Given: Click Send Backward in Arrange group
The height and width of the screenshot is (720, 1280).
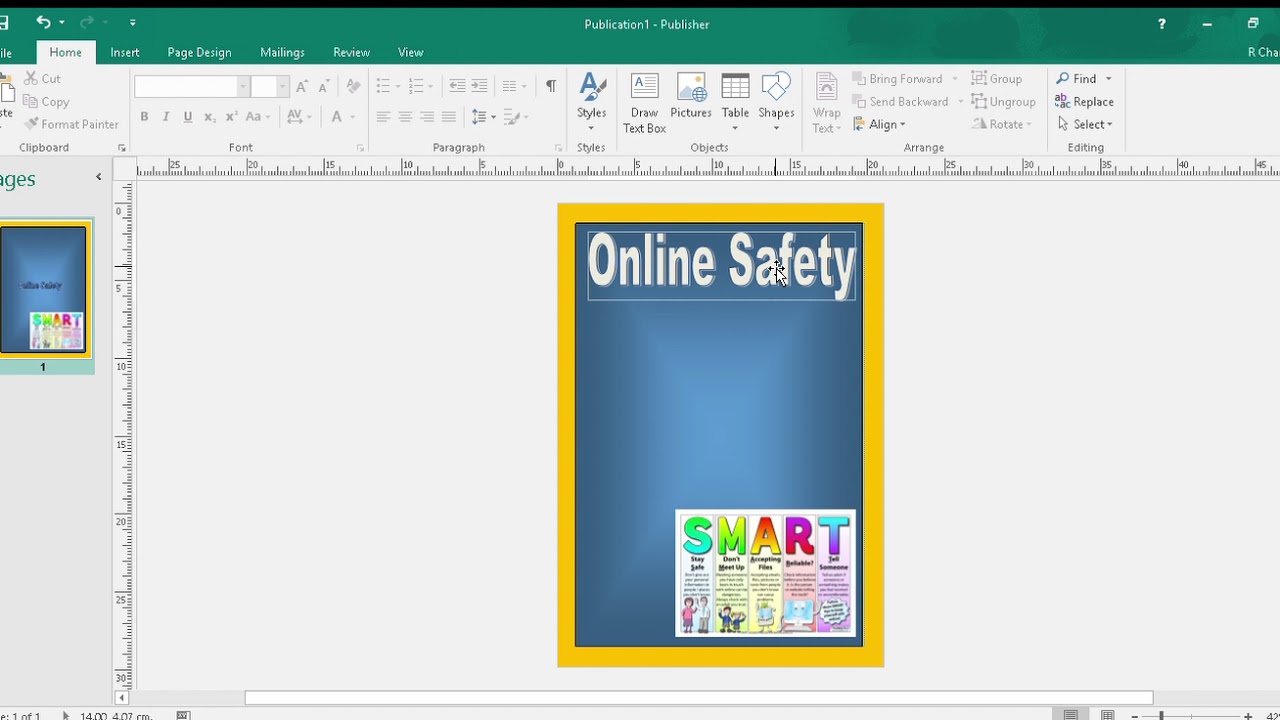Looking at the screenshot, I should pyautogui.click(x=901, y=101).
